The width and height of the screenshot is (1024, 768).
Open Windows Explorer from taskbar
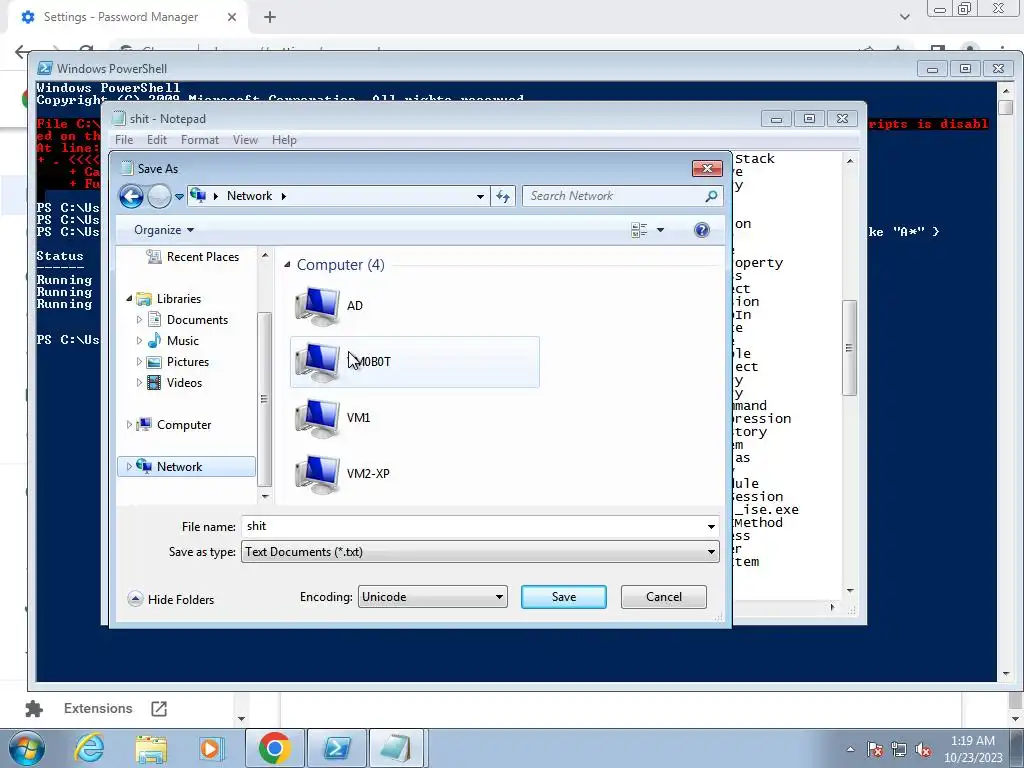click(151, 749)
